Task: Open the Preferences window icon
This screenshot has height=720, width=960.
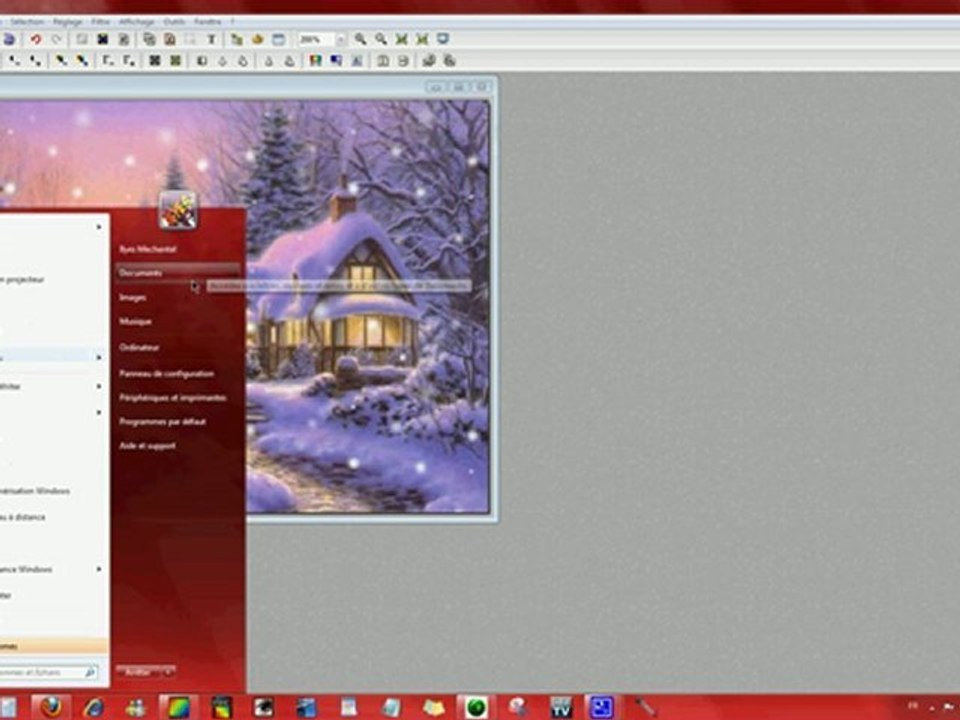Action: pyautogui.click(x=278, y=39)
